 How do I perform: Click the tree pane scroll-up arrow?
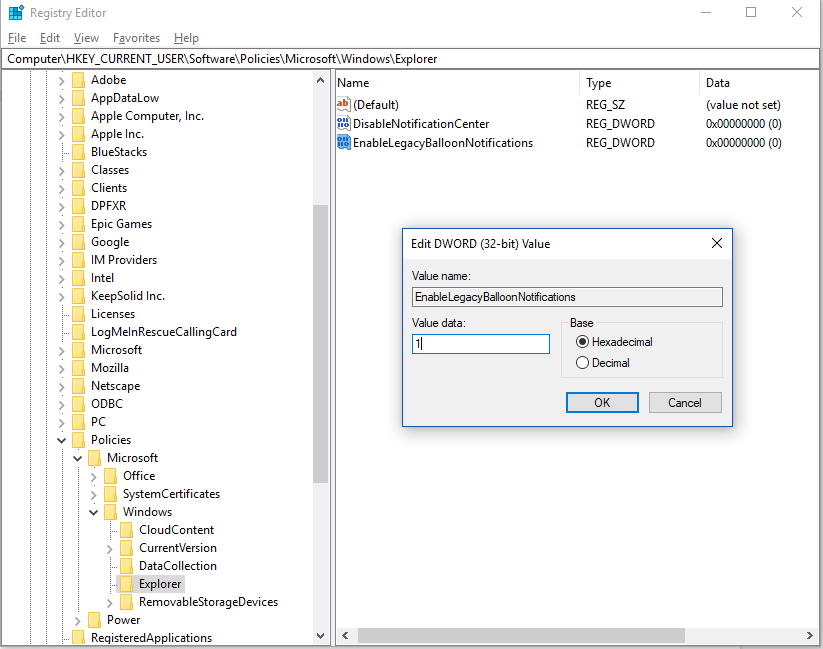point(320,80)
